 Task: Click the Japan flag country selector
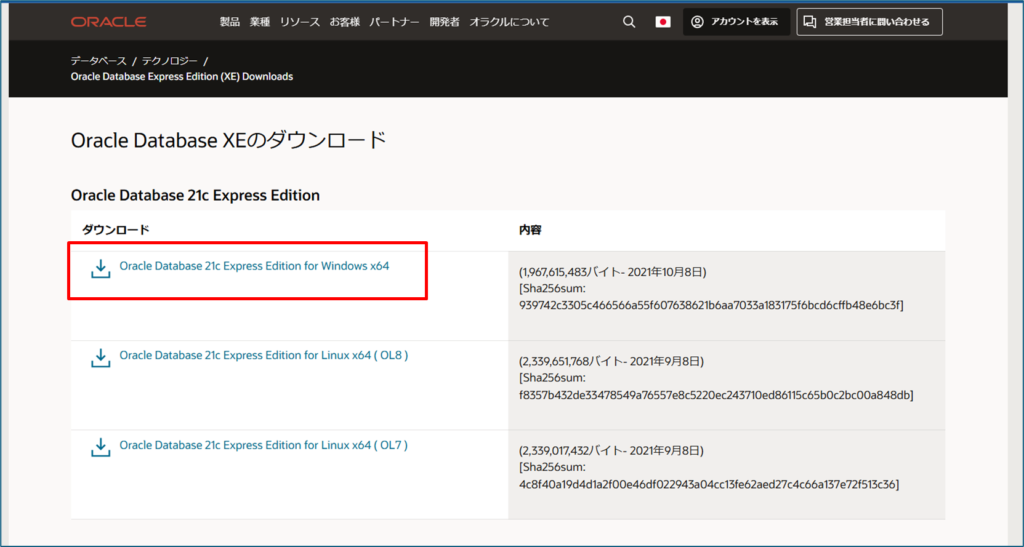click(x=663, y=22)
